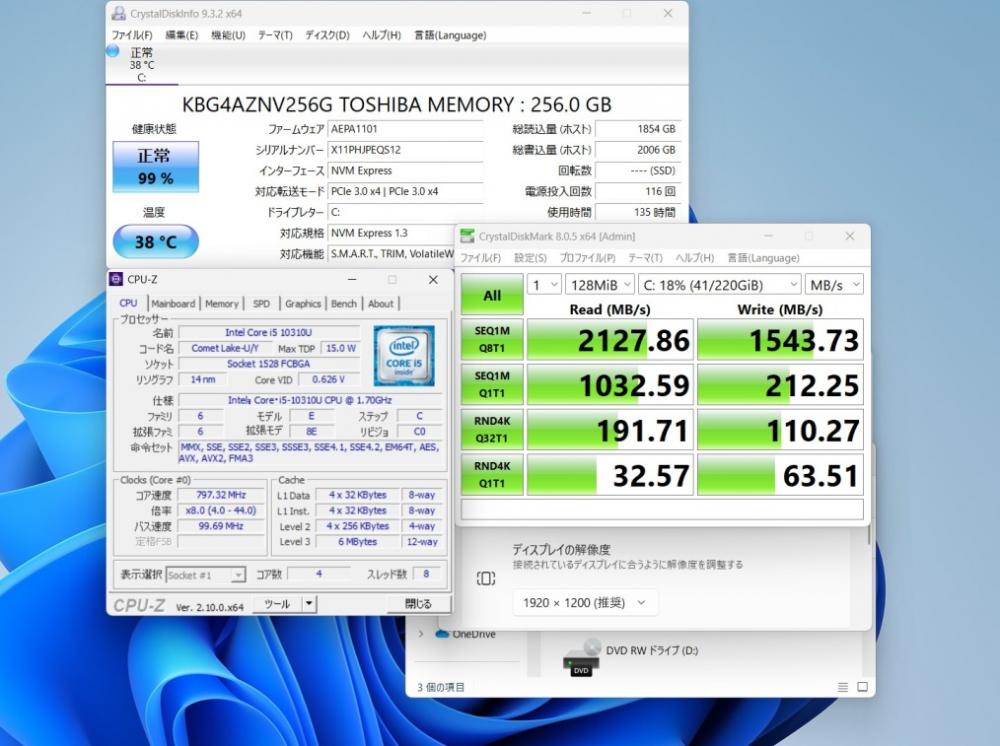Viewport: 1000px width, 746px height.
Task: Click the X11PHJPEQS12 serial number field
Action: (x=405, y=150)
